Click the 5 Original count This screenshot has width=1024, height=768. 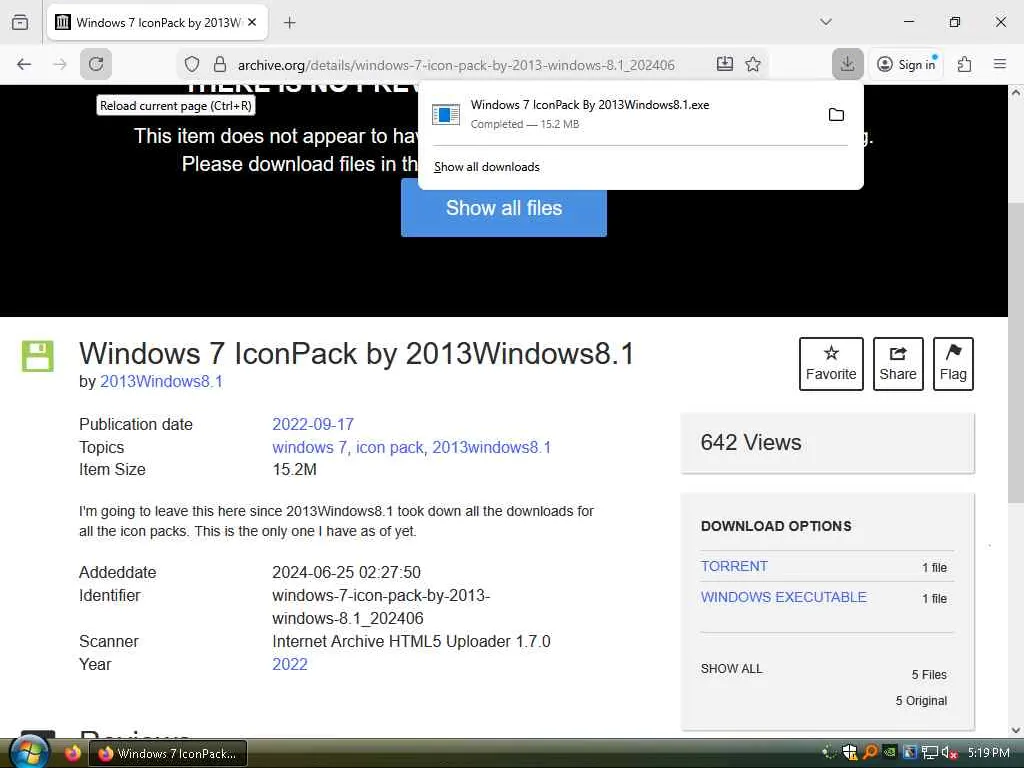coord(921,701)
